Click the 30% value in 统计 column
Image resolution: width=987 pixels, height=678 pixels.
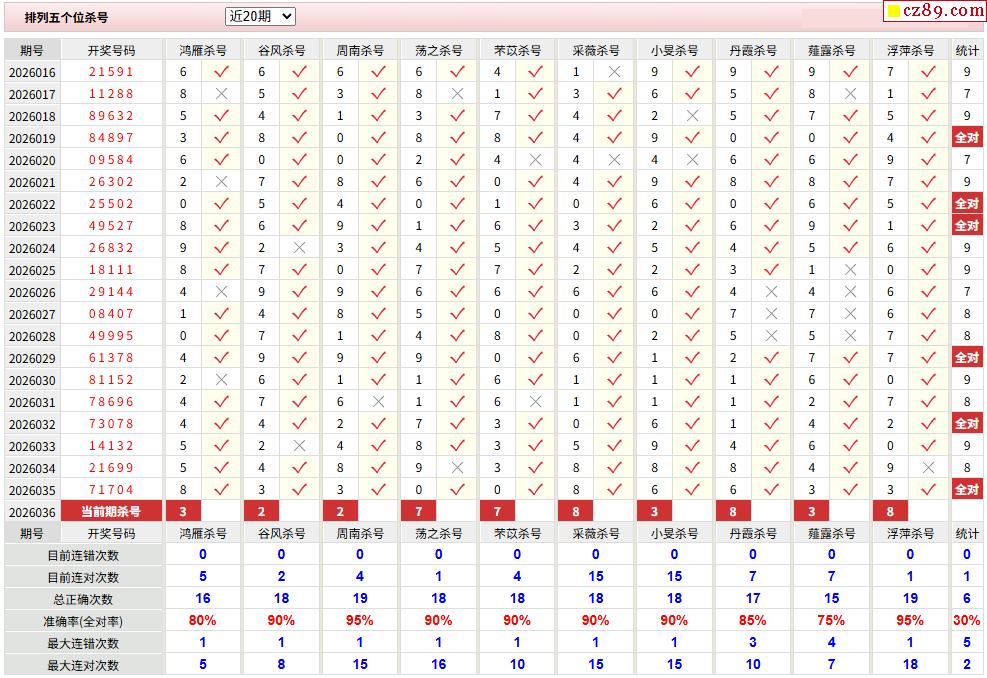point(966,620)
